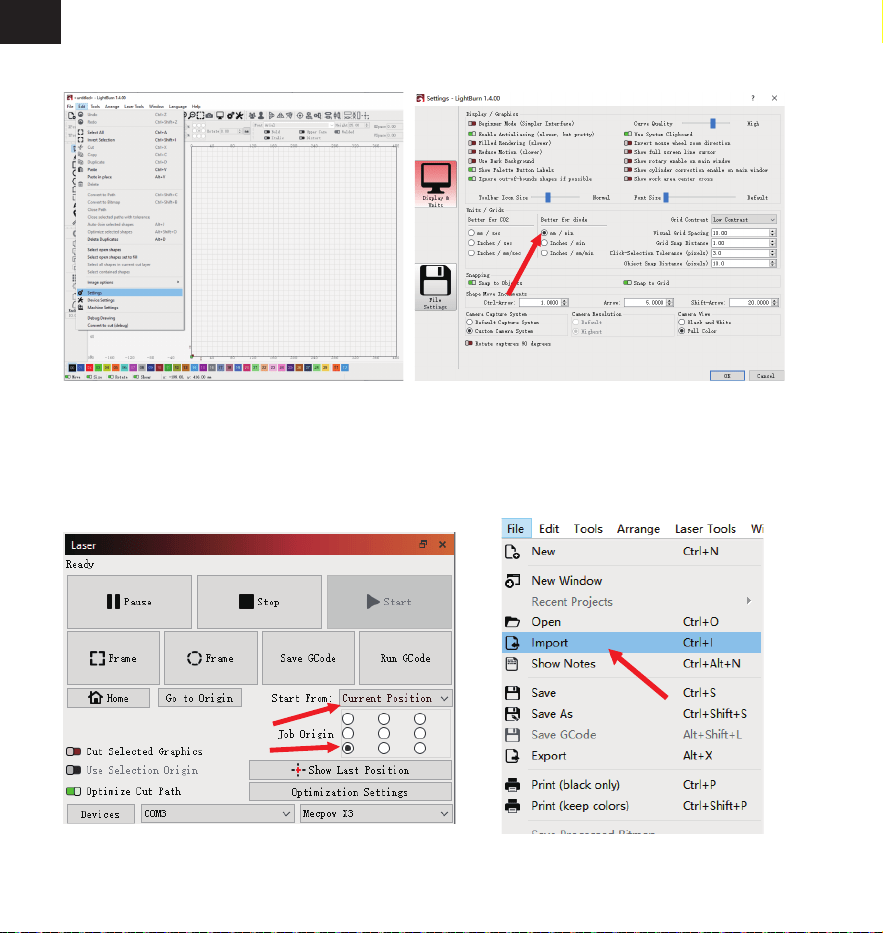The width and height of the screenshot is (883, 933).
Task: Undock the Laser panel
Action: pos(422,544)
